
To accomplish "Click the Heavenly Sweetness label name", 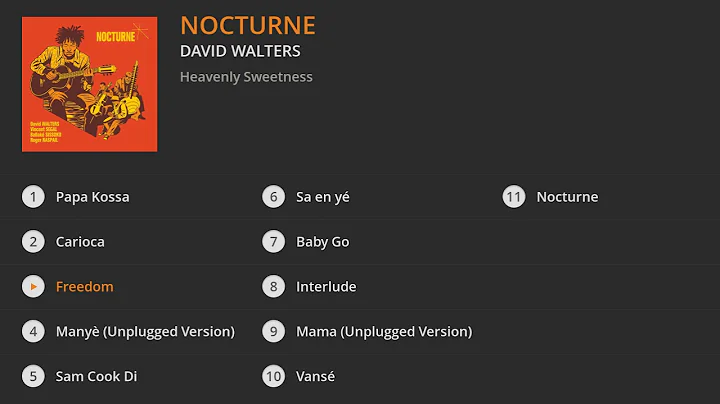I will (246, 77).
